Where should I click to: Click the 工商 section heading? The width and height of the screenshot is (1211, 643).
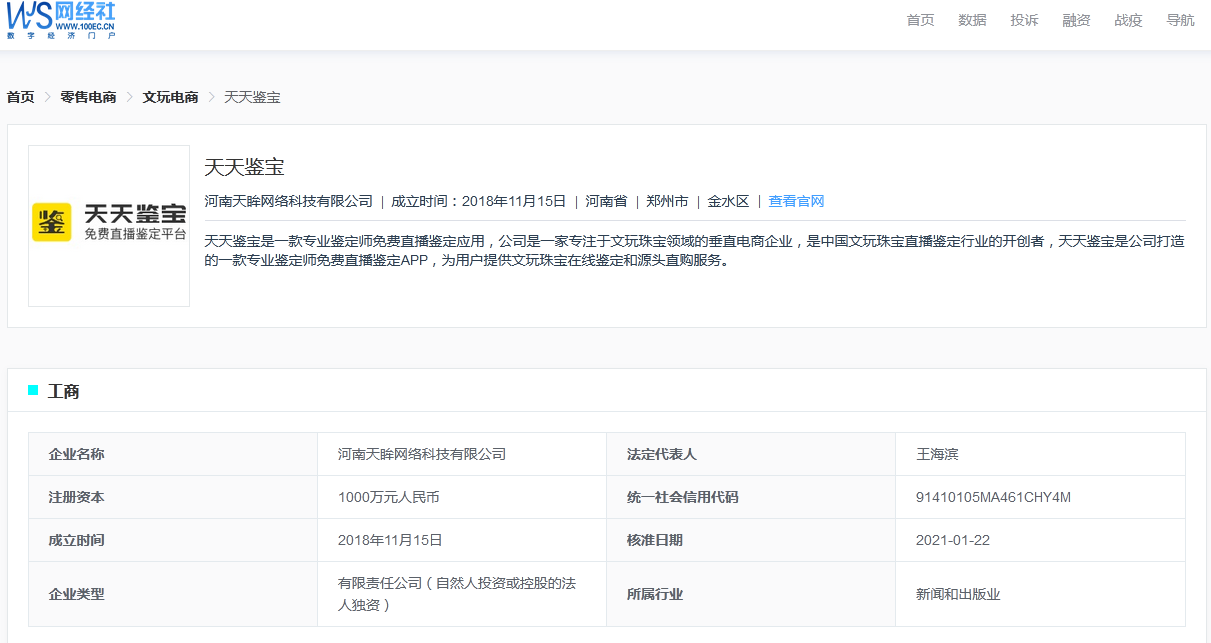(63, 391)
